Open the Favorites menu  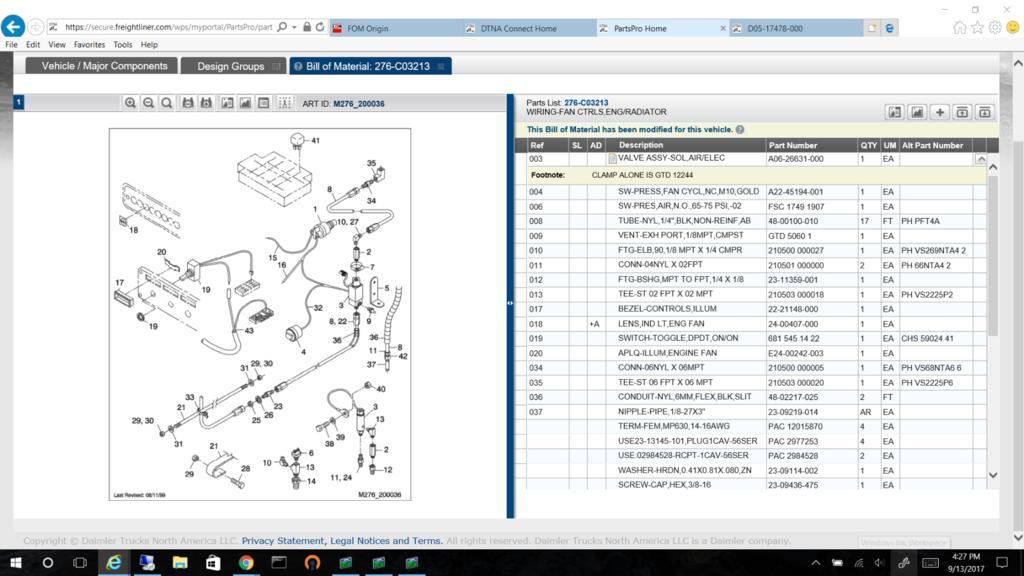[89, 44]
